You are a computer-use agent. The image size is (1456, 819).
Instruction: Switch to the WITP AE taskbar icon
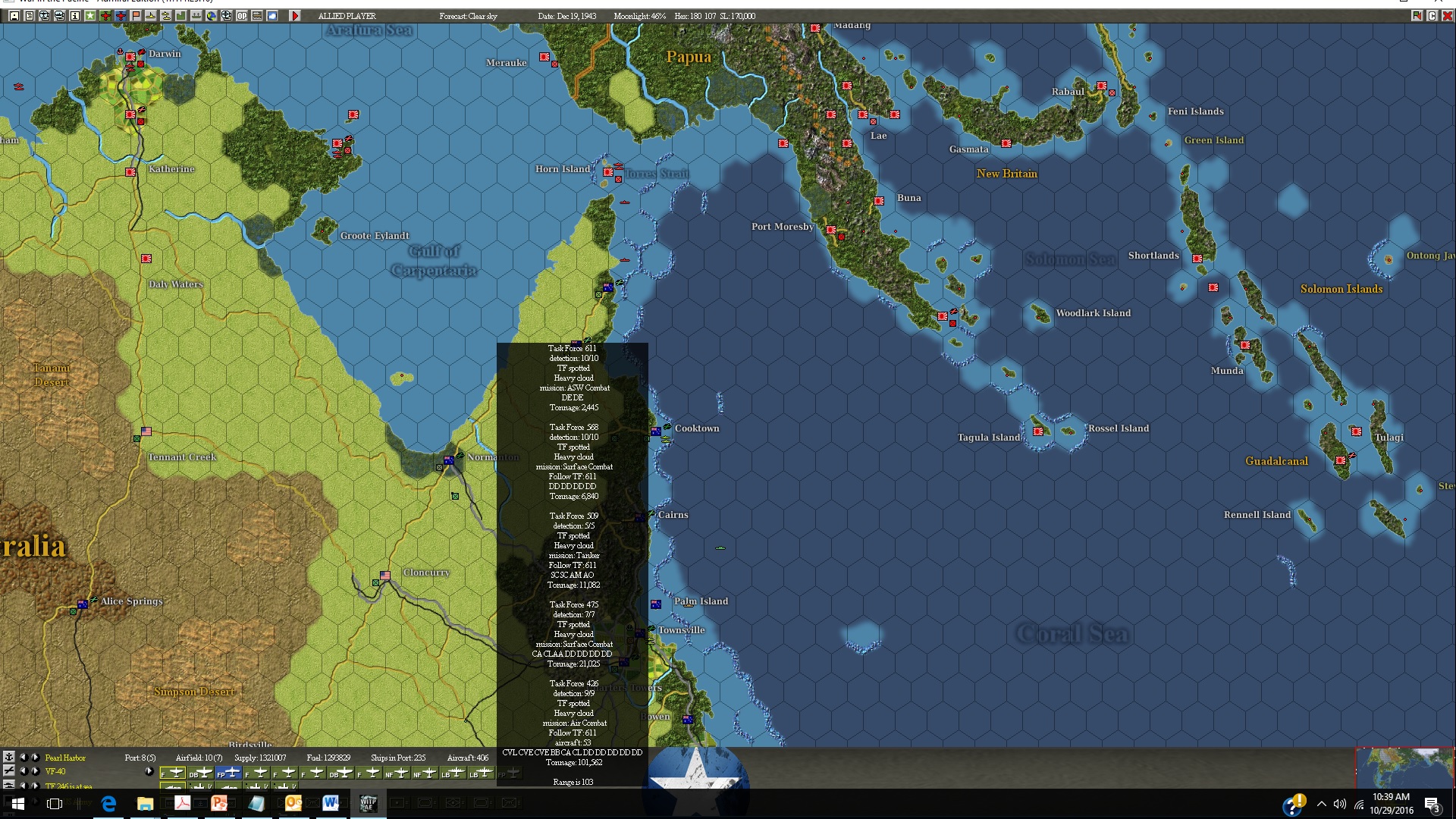click(368, 804)
